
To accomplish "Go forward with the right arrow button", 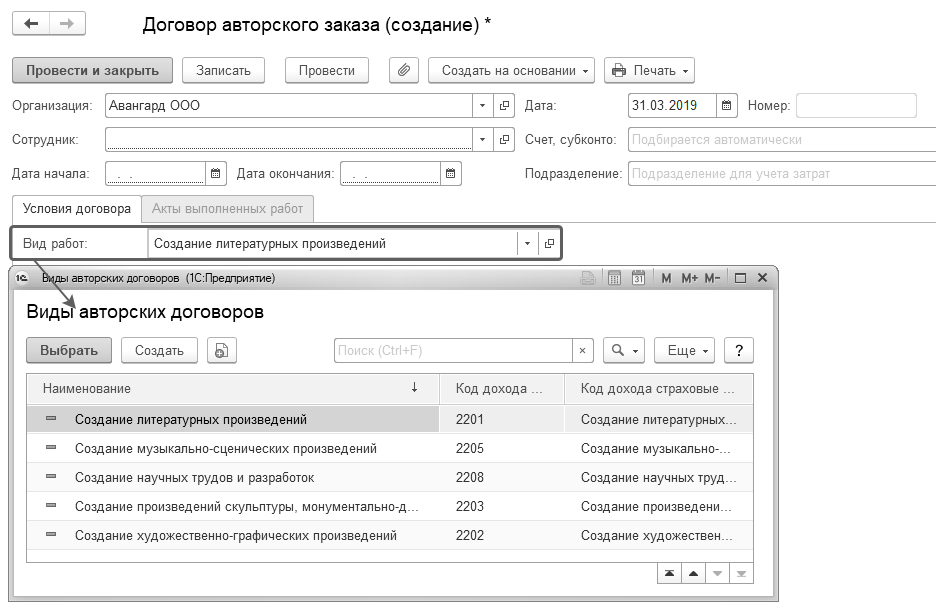I will [x=67, y=24].
